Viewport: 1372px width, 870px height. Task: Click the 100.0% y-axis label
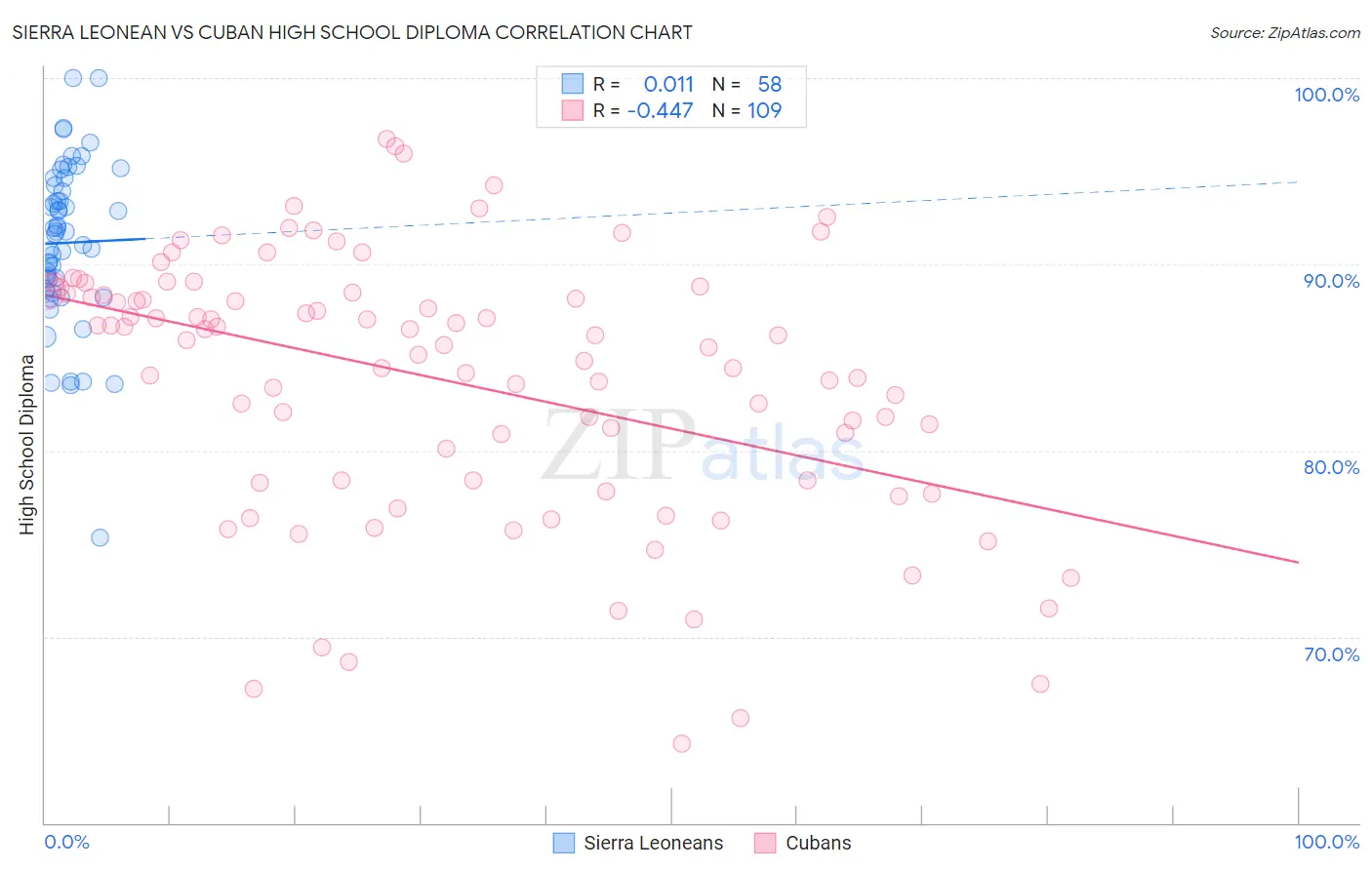coord(1327,95)
